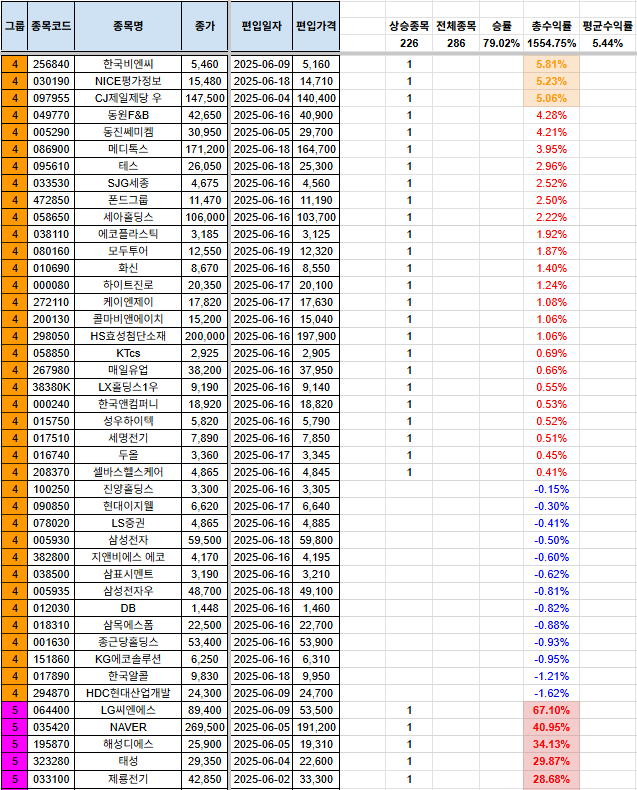The image size is (637, 790).
Task: Click the 편입일자 column header
Action: pos(262,26)
